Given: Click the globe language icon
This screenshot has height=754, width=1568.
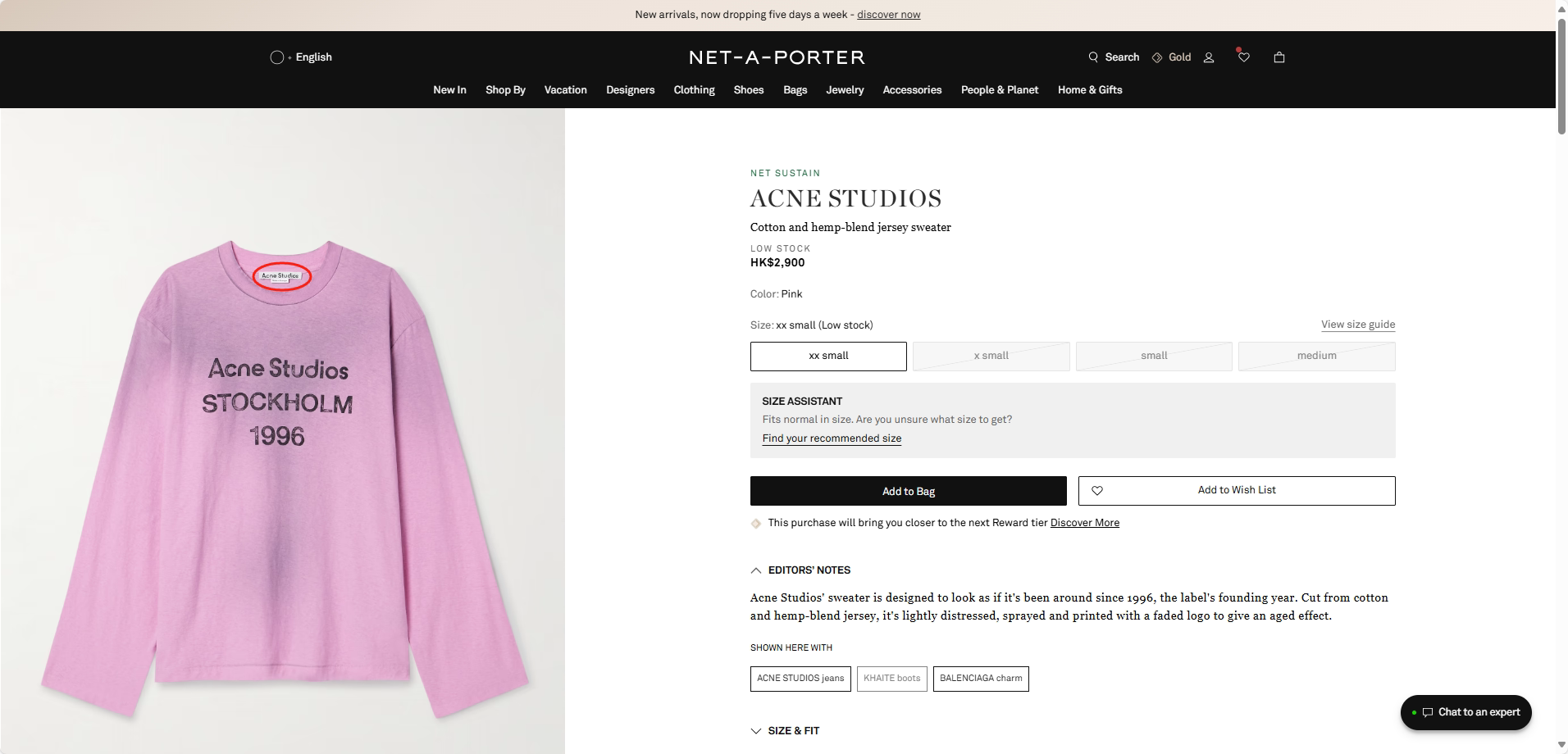Looking at the screenshot, I should 277,57.
